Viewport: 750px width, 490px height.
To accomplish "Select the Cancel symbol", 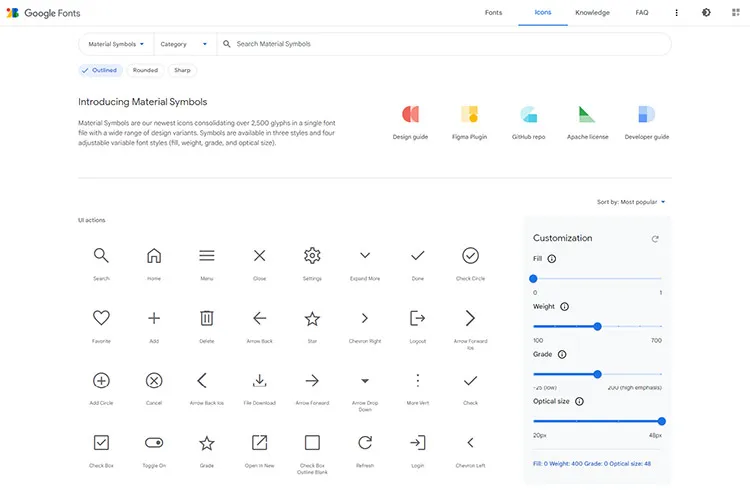I will pos(154,380).
